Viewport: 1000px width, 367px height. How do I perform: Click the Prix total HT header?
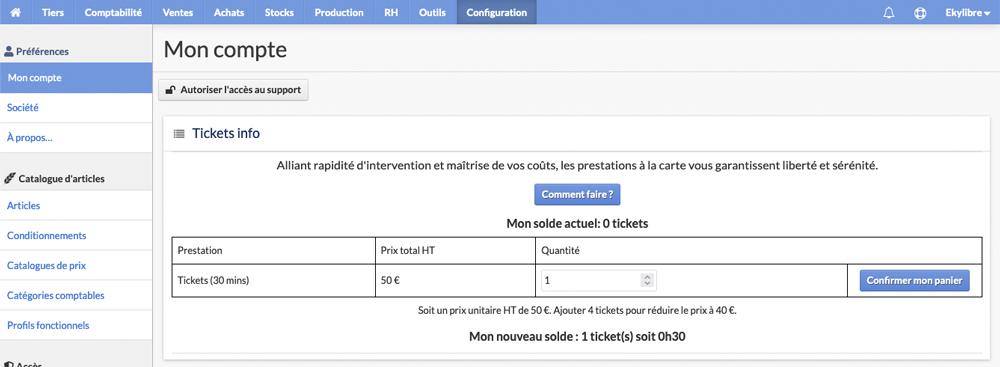click(x=455, y=251)
